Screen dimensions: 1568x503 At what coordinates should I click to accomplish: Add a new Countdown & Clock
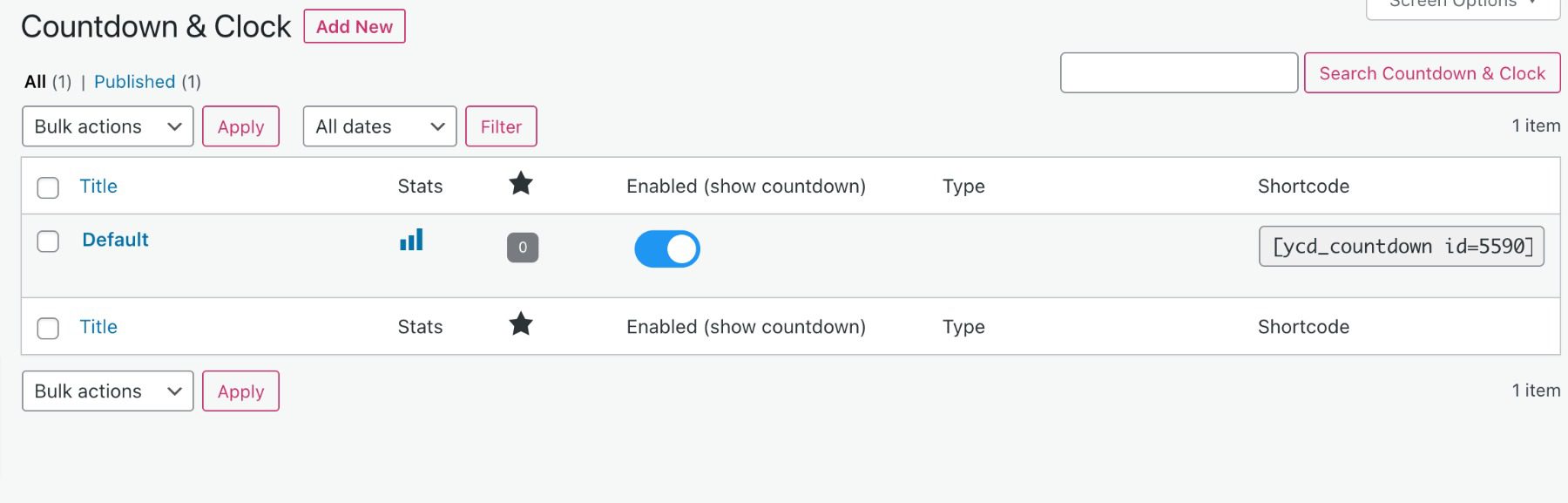354,26
